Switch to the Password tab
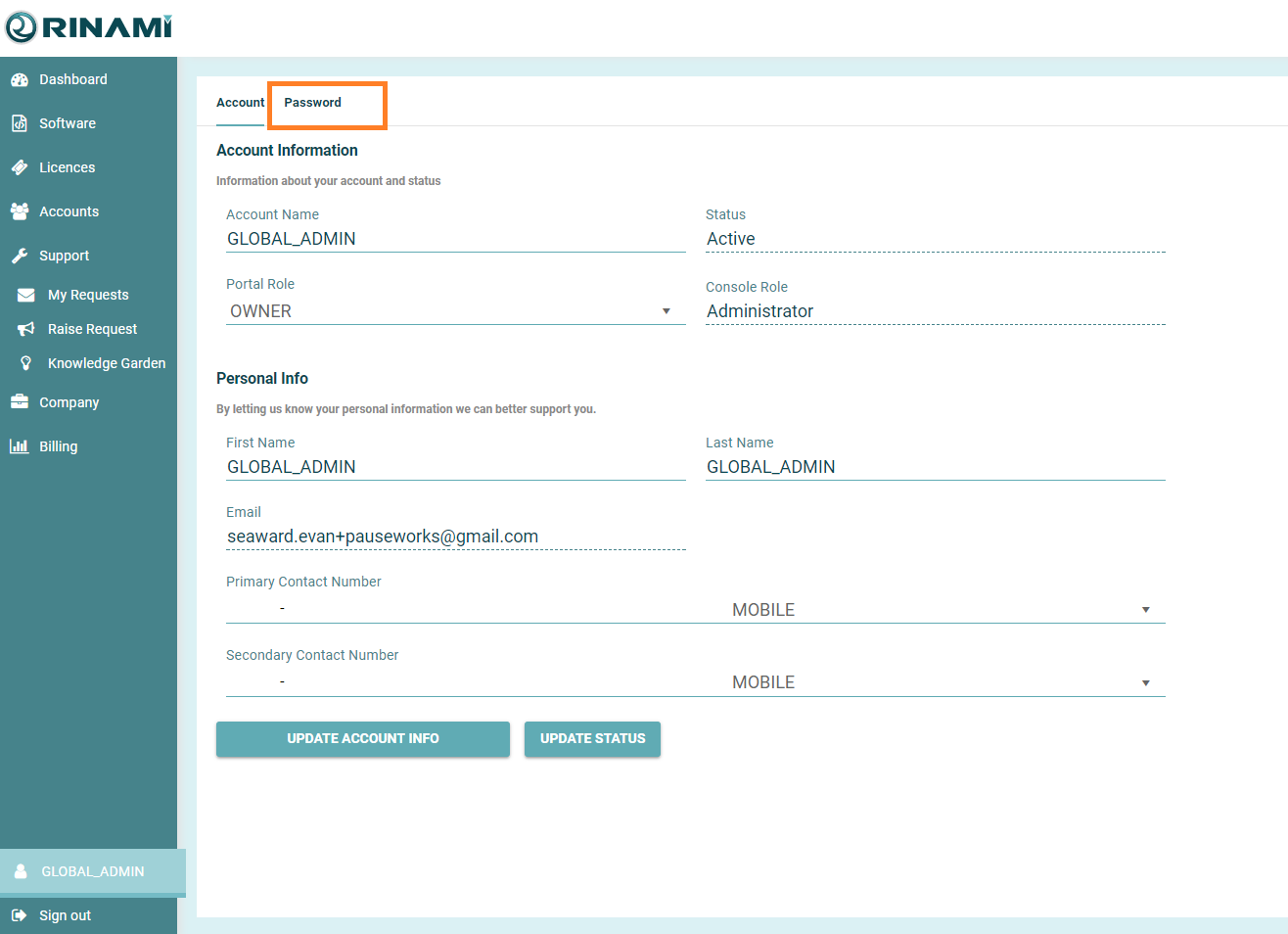Viewport: 1288px width, 934px height. pyautogui.click(x=313, y=103)
